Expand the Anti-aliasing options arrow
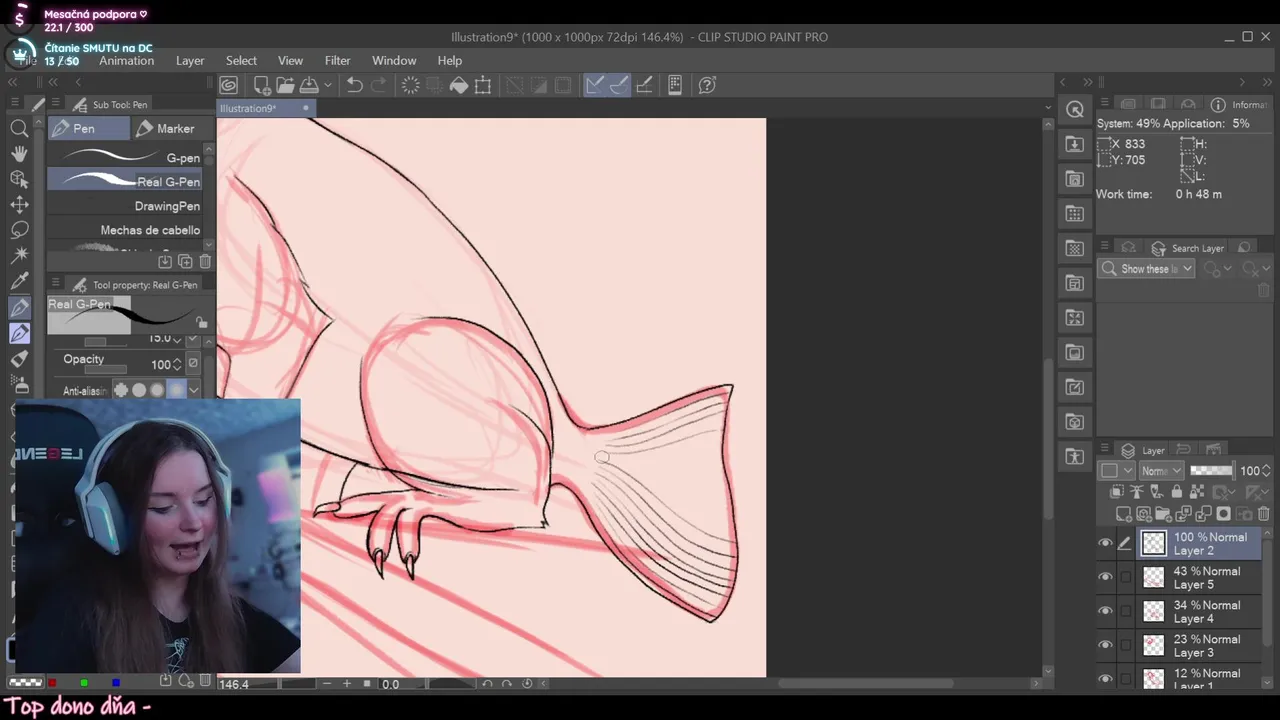The image size is (1280, 720). coord(194,391)
